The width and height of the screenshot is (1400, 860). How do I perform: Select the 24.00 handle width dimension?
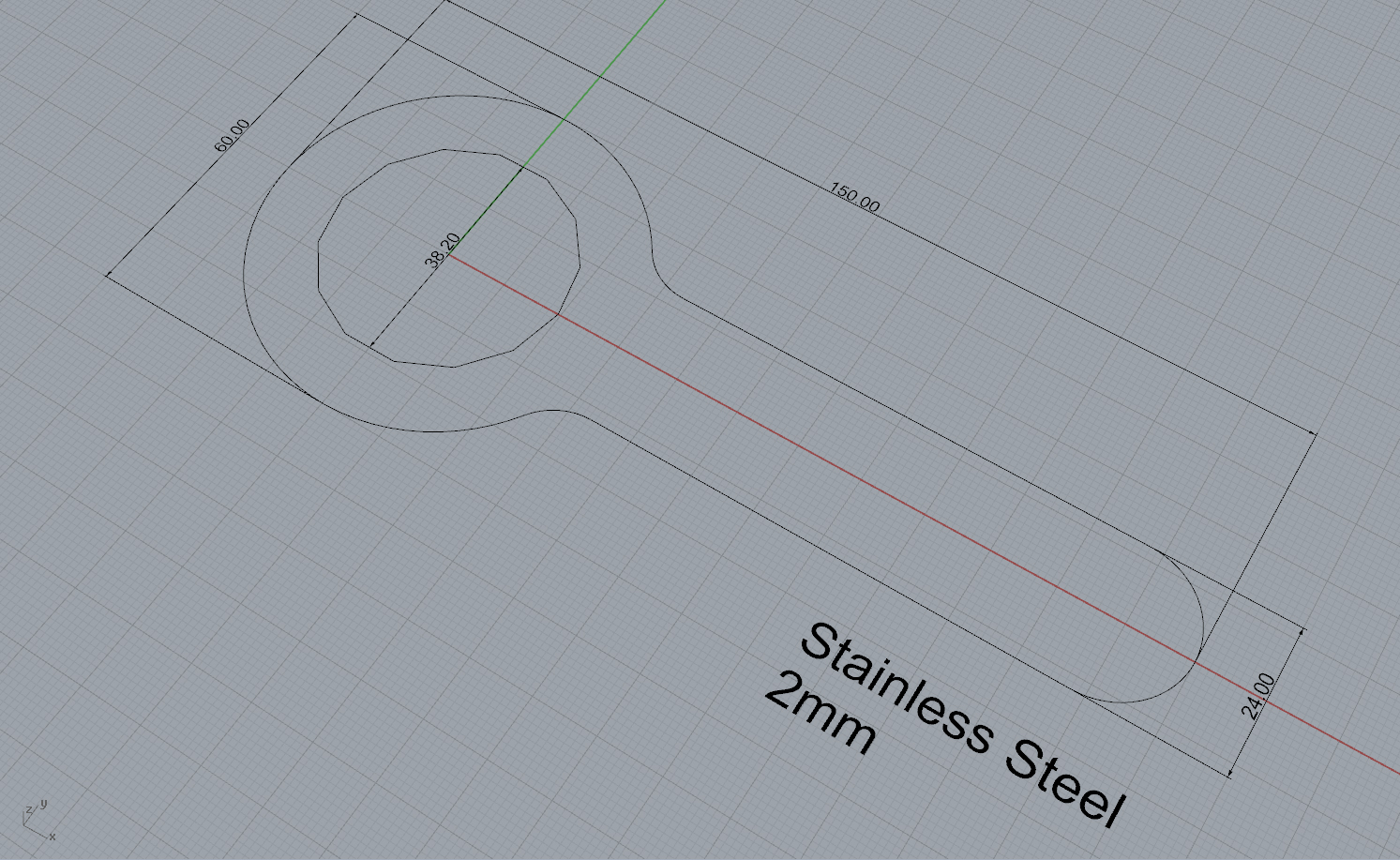1258,695
